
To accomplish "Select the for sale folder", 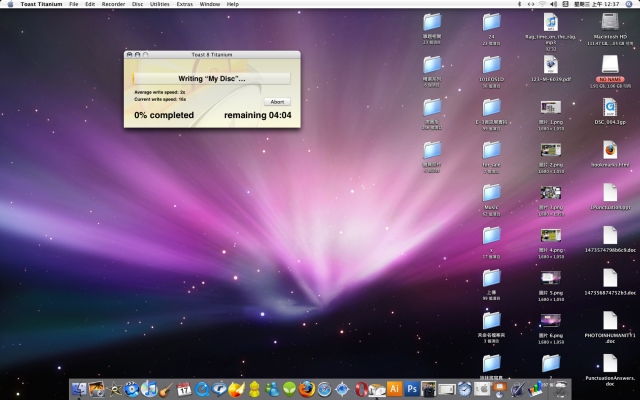I will coord(491,151).
